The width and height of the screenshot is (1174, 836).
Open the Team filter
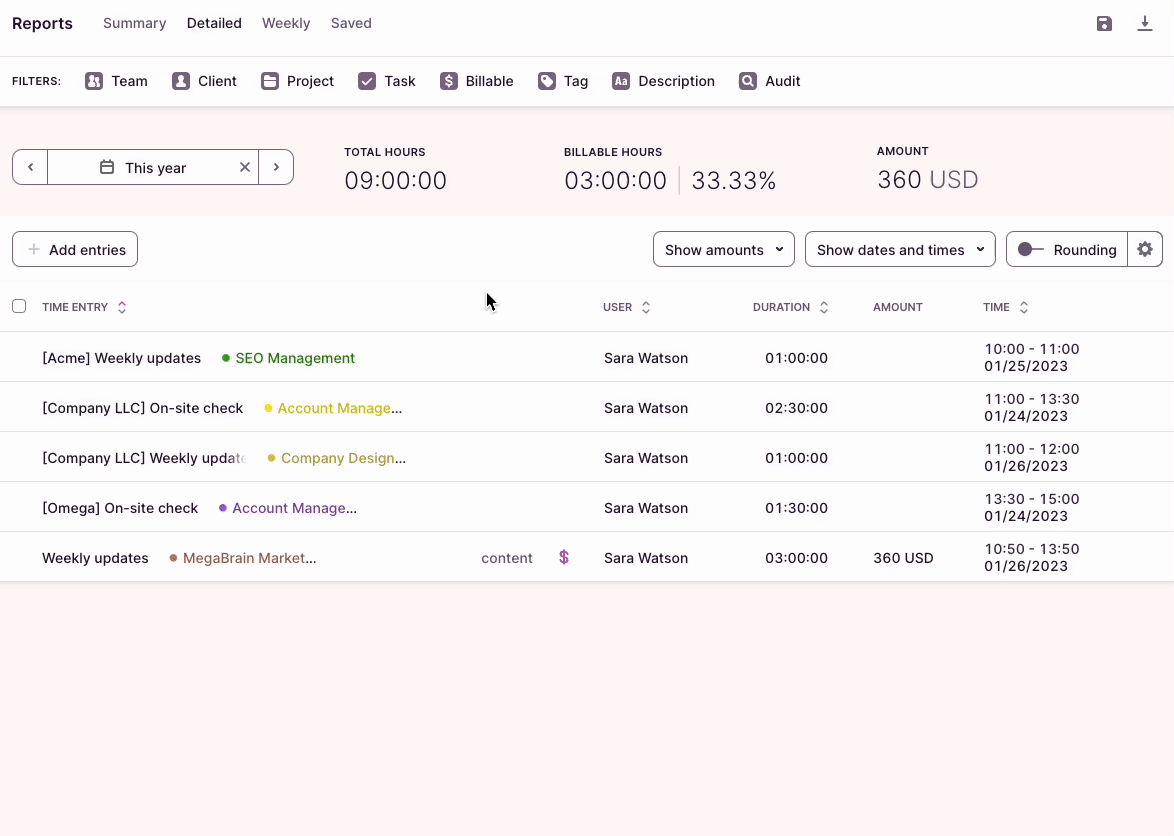[116, 81]
